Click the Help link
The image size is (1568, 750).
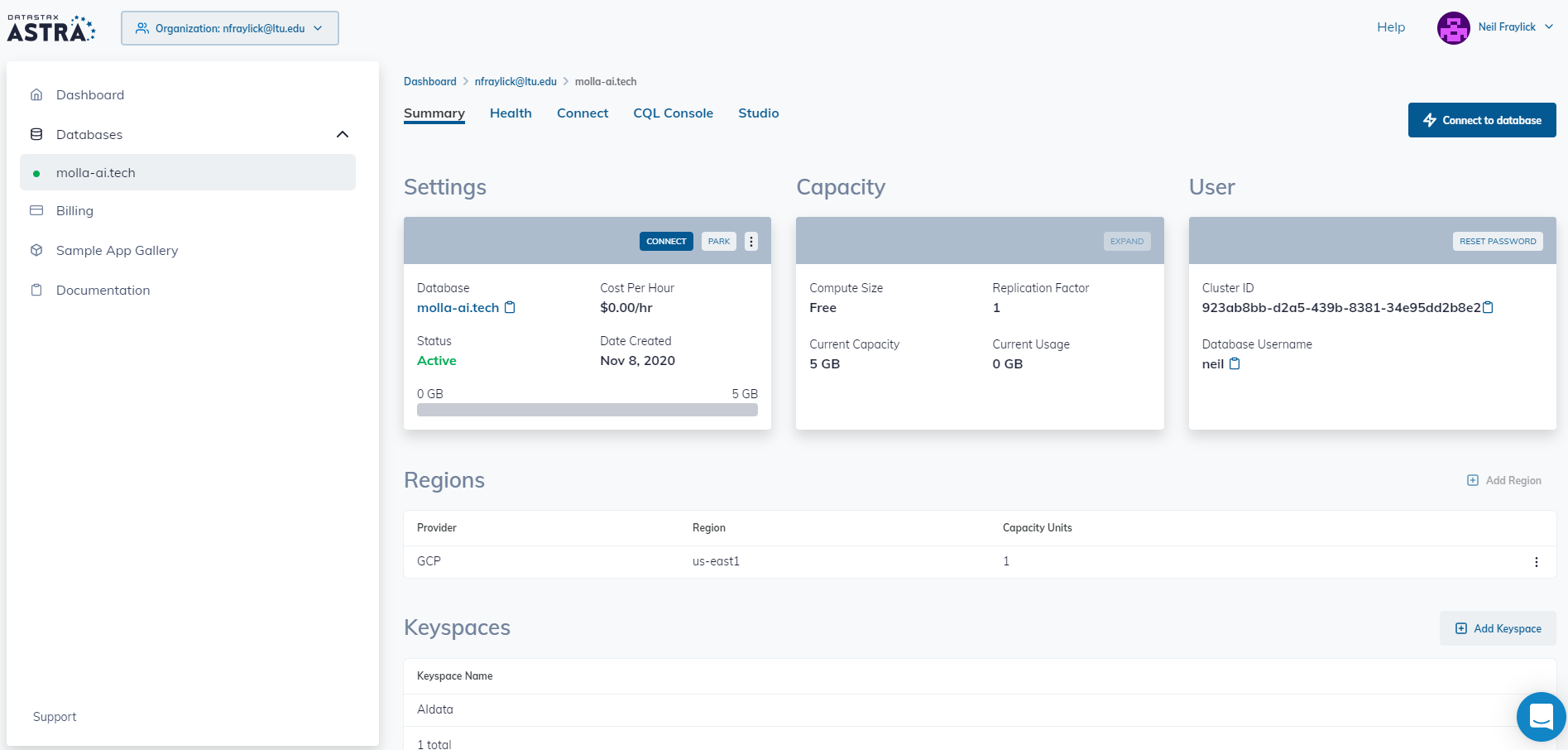(1391, 26)
